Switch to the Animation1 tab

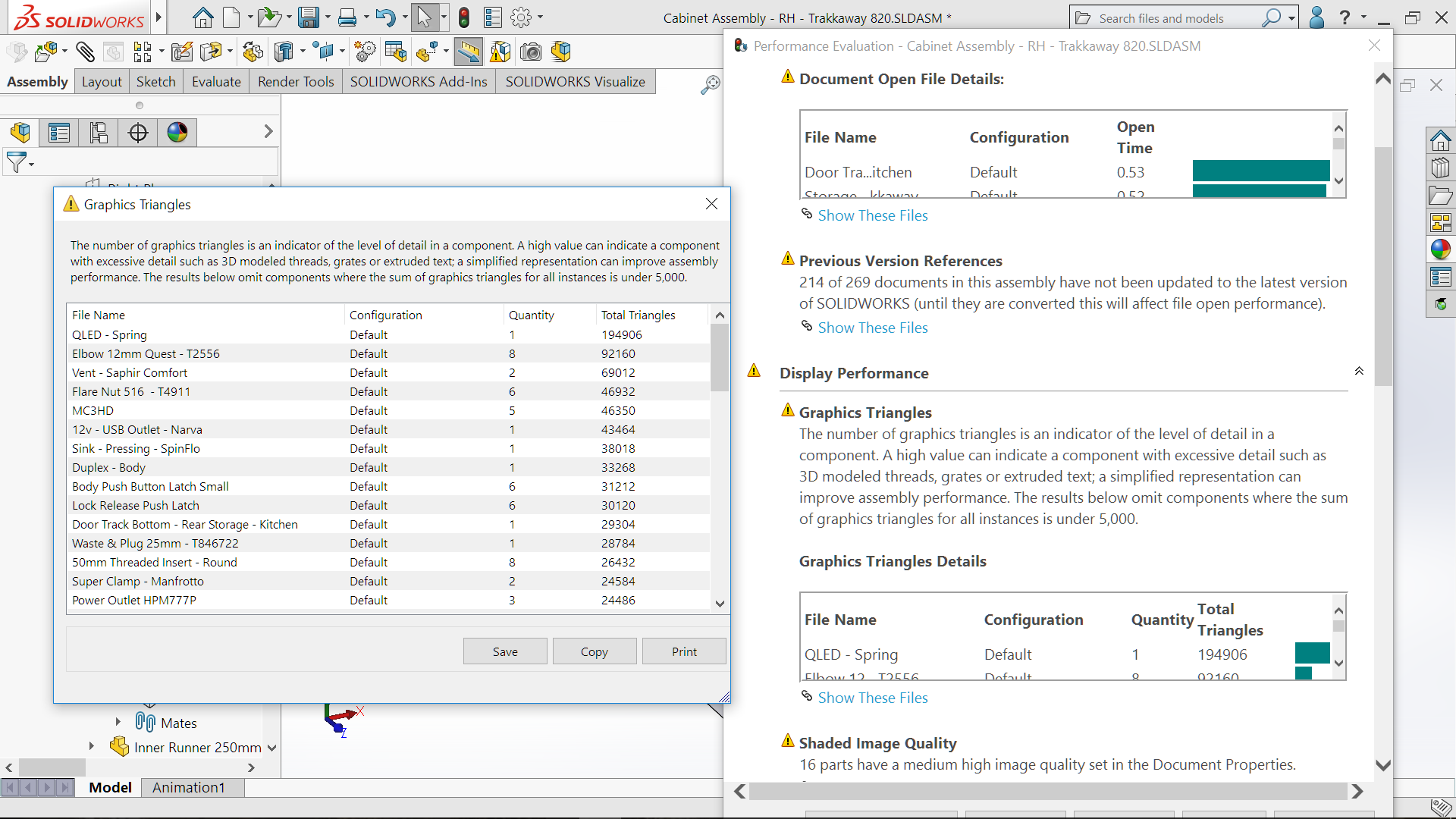[x=189, y=788]
